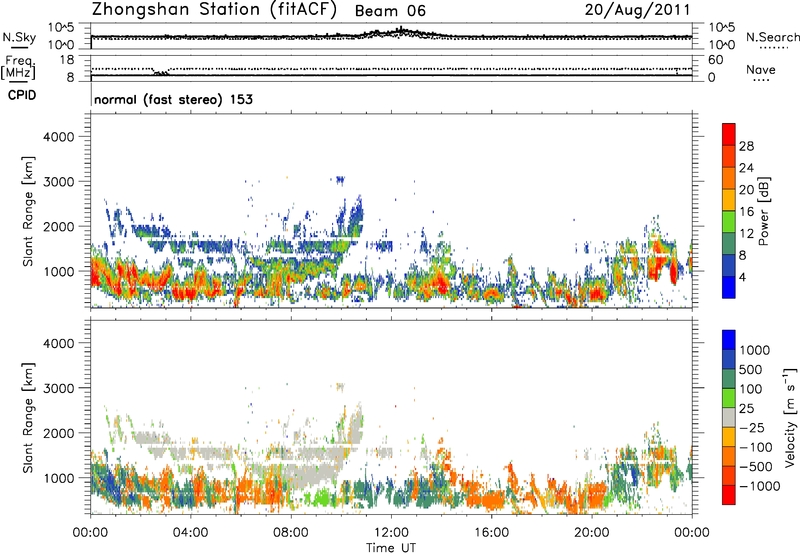Click 'Slant Range [km]' label of velocity panel
This screenshot has height=554, width=800.
click(28, 417)
